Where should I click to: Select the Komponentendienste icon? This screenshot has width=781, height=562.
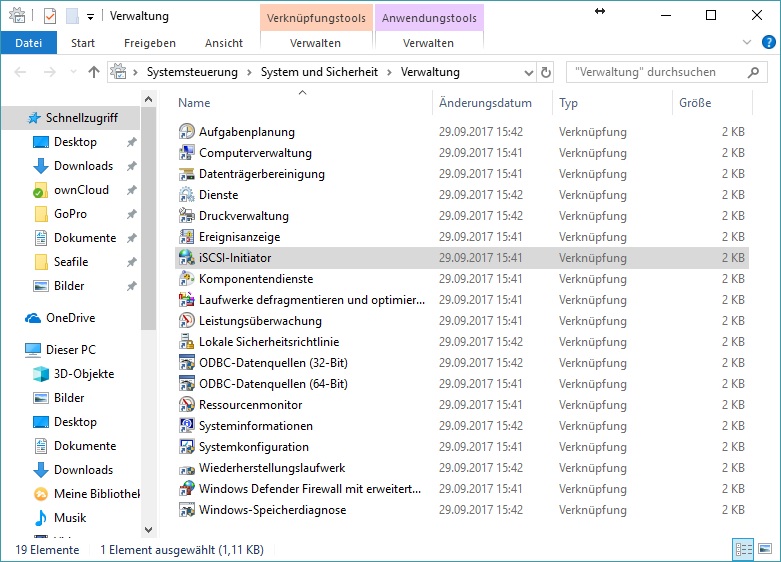click(x=187, y=279)
